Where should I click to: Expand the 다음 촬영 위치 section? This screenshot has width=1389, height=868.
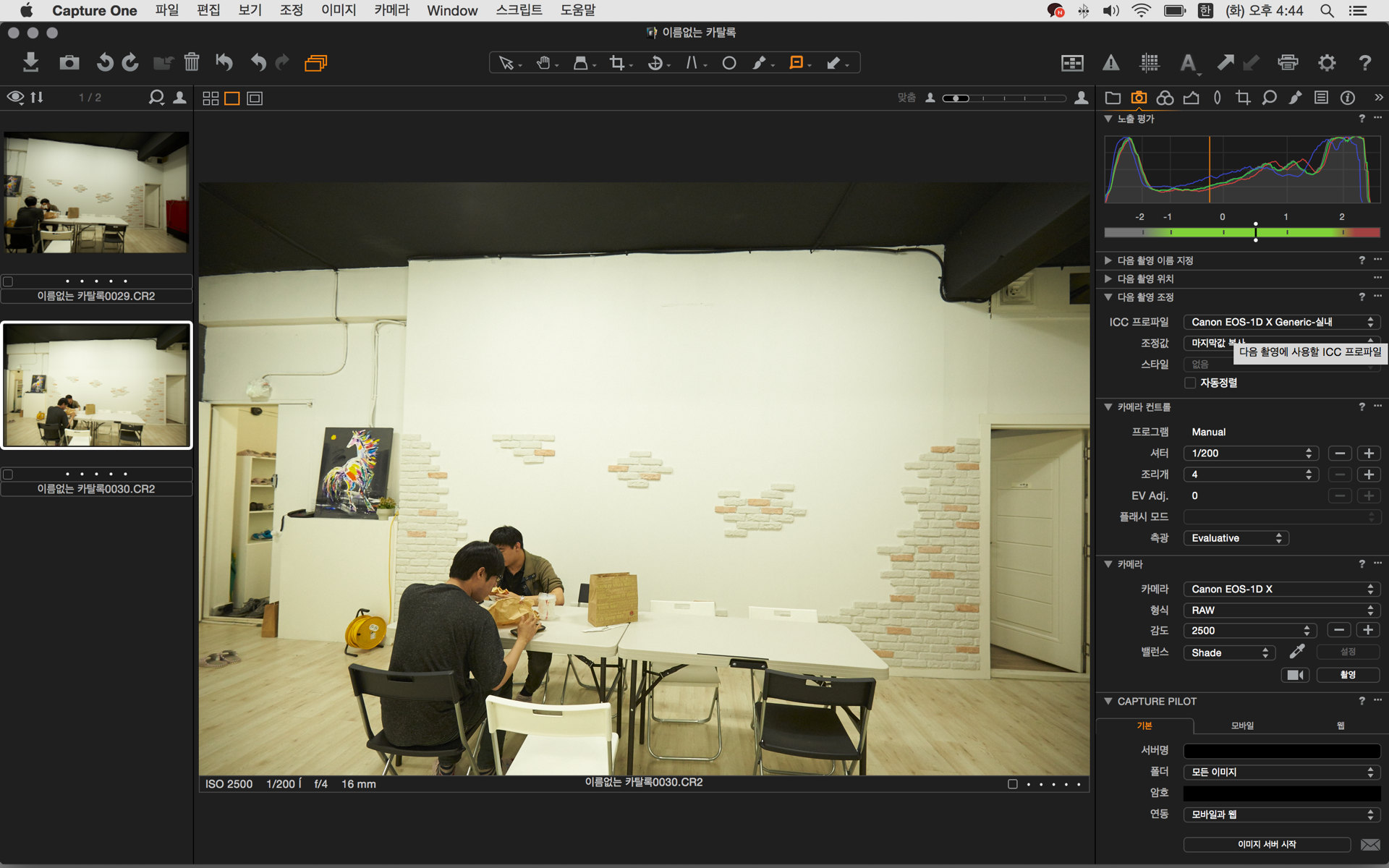pos(1108,278)
